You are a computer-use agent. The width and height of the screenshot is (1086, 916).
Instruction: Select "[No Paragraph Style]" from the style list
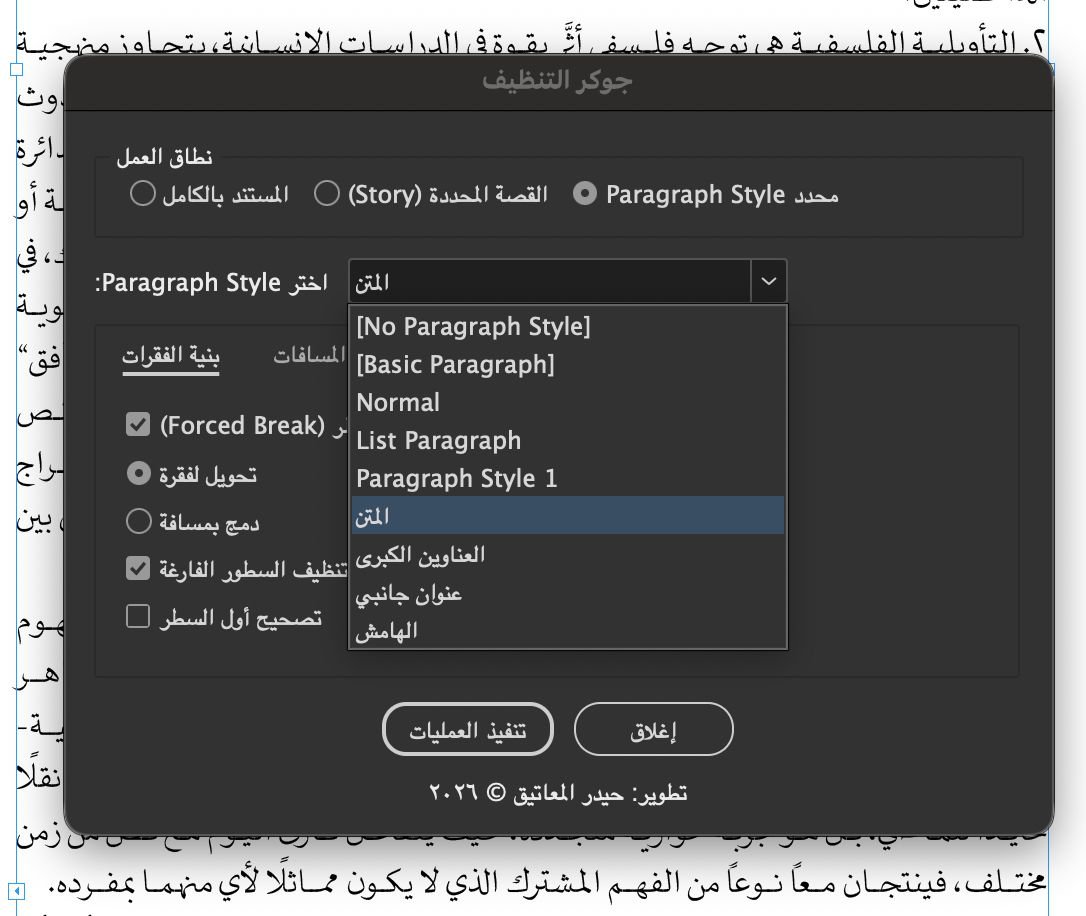coord(473,326)
